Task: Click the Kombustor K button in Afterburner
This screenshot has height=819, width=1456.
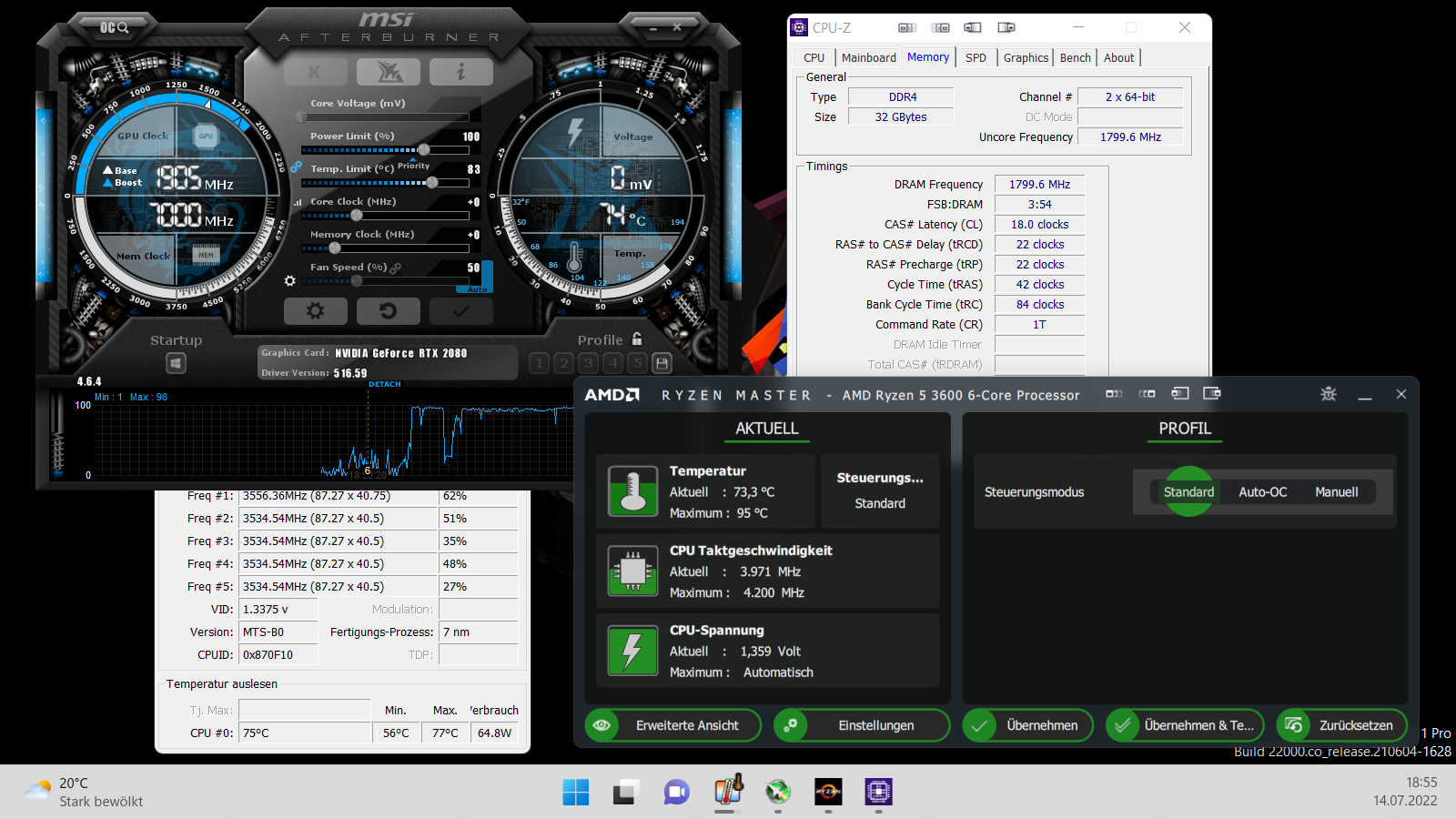Action: [x=315, y=72]
